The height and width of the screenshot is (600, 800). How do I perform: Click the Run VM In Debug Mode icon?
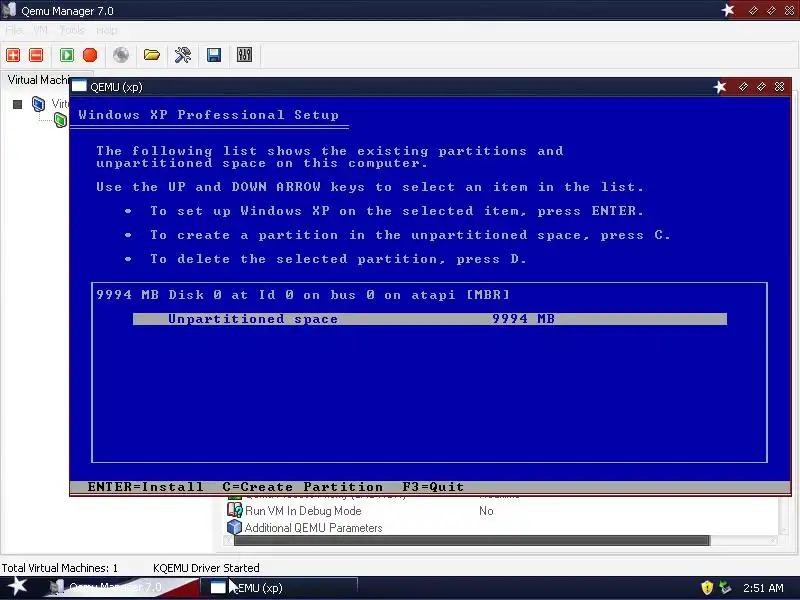pos(234,510)
